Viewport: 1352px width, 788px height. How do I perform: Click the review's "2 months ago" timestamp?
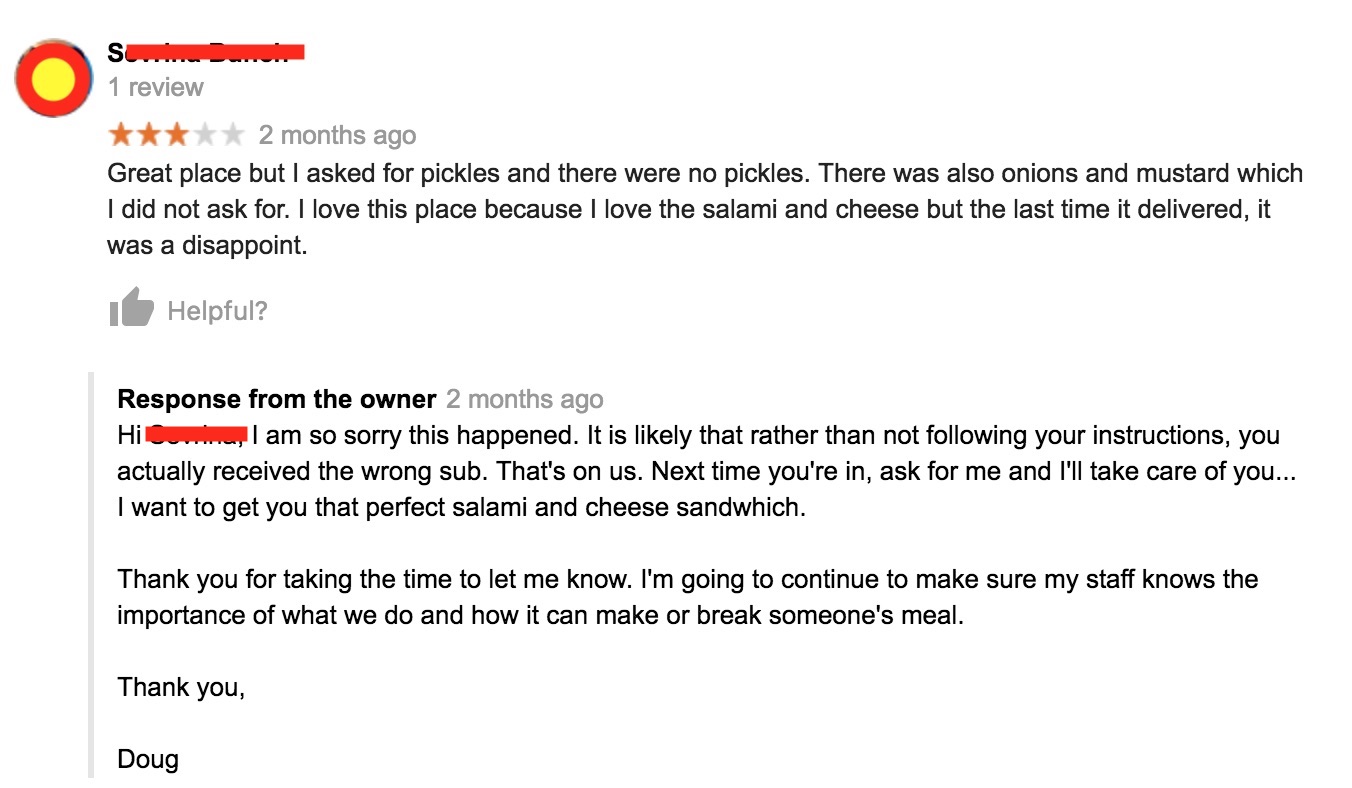[337, 135]
